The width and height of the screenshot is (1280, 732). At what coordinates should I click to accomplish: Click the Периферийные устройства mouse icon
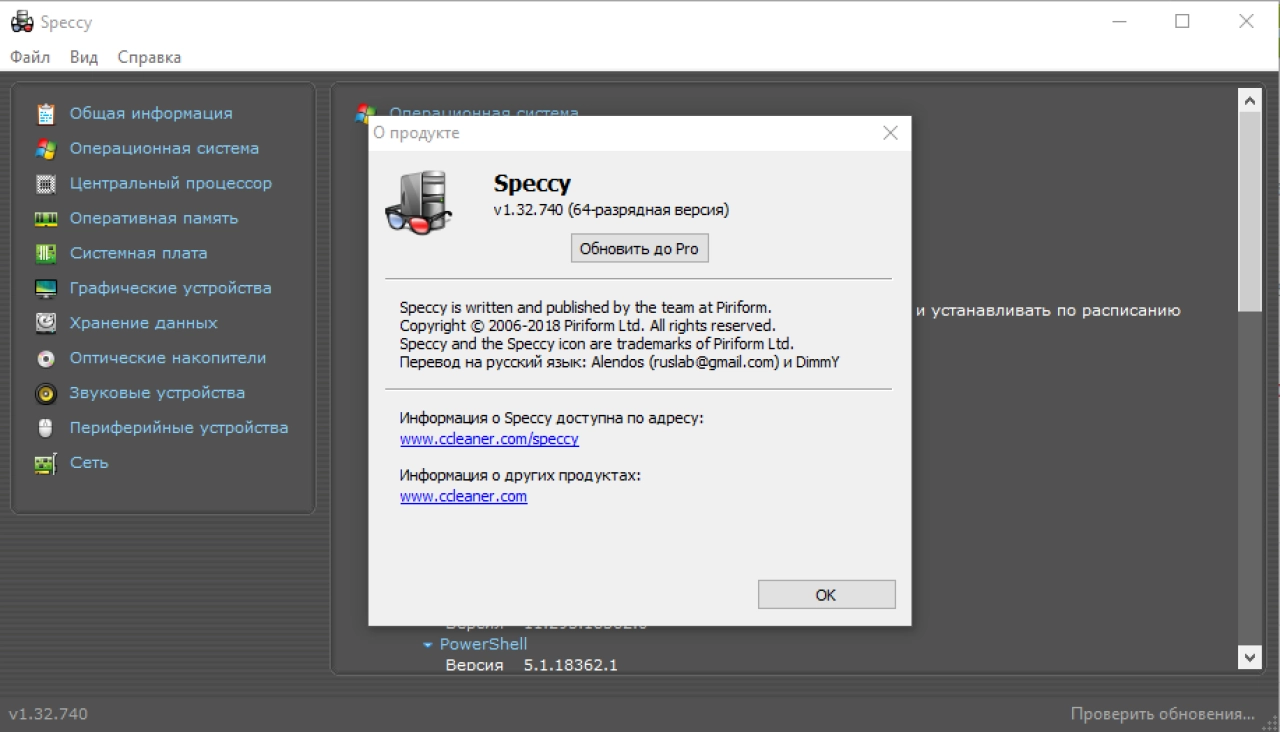tap(46, 429)
